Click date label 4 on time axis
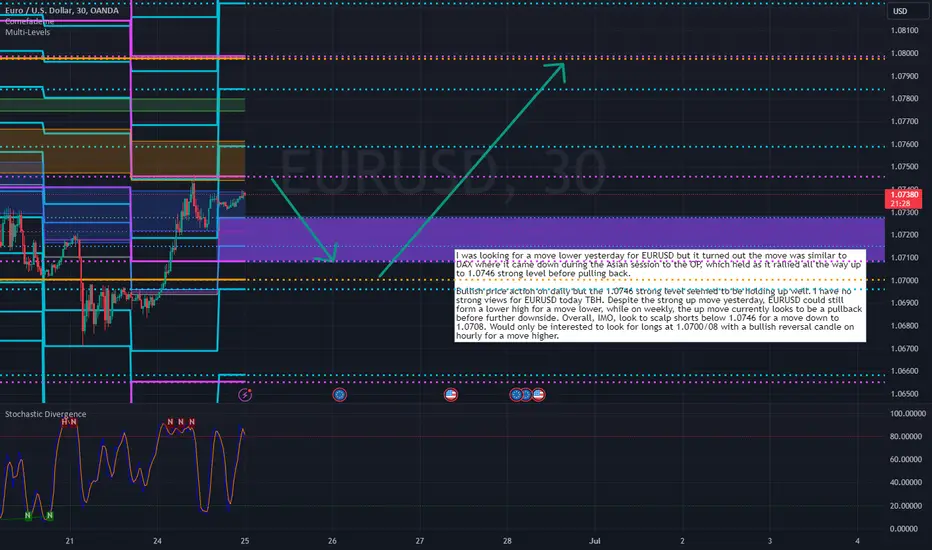Image resolution: width=932 pixels, height=550 pixels. pyautogui.click(x=857, y=541)
